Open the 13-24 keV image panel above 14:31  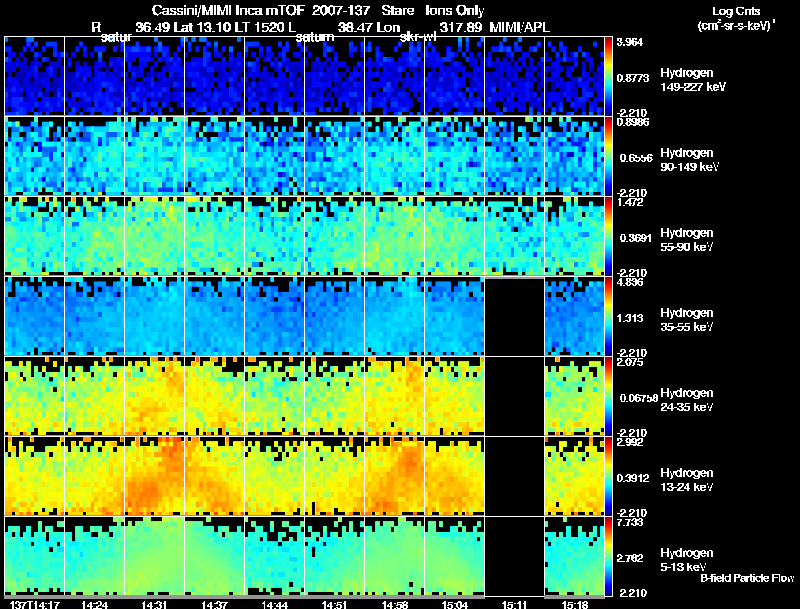point(155,476)
